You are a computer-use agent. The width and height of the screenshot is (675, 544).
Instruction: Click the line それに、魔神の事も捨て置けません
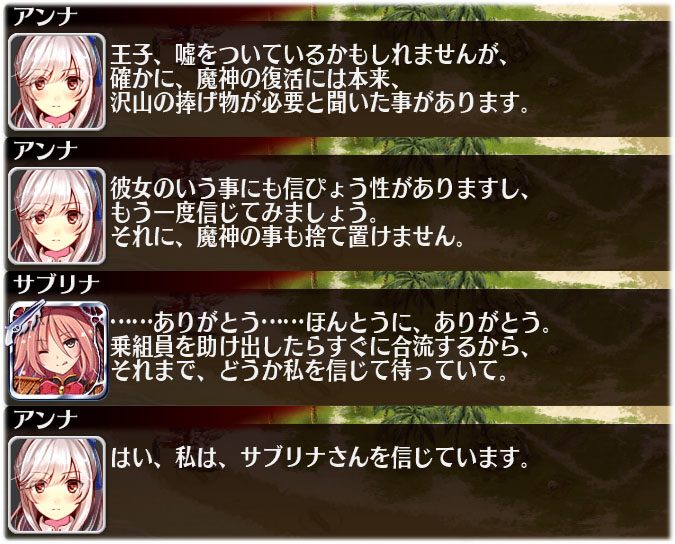click(287, 237)
